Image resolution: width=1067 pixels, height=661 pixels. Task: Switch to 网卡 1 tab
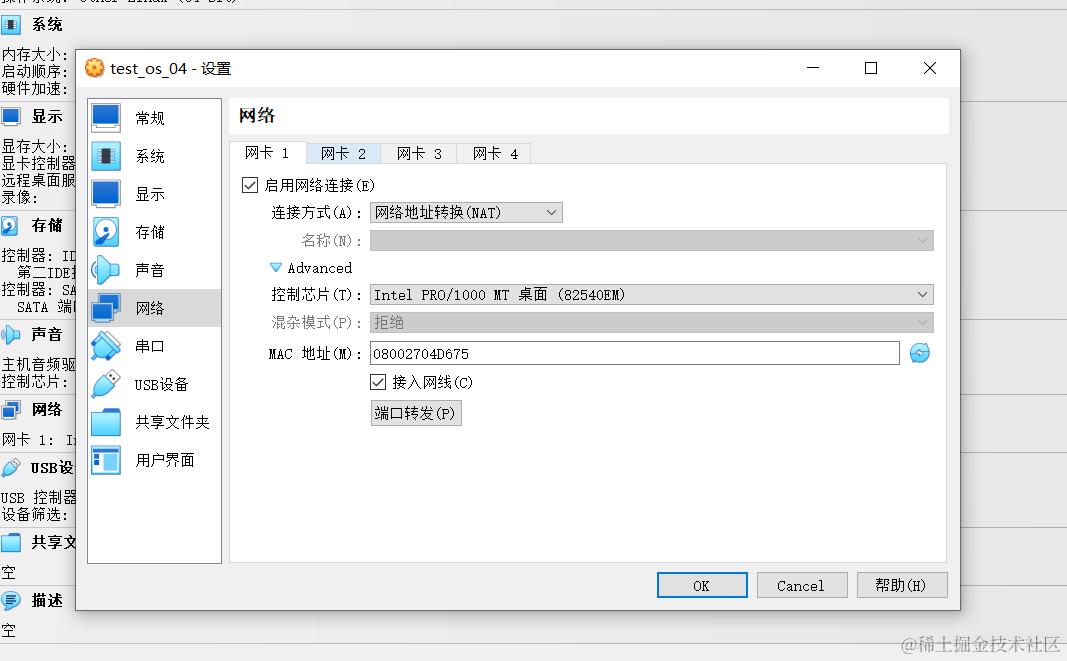pos(267,153)
